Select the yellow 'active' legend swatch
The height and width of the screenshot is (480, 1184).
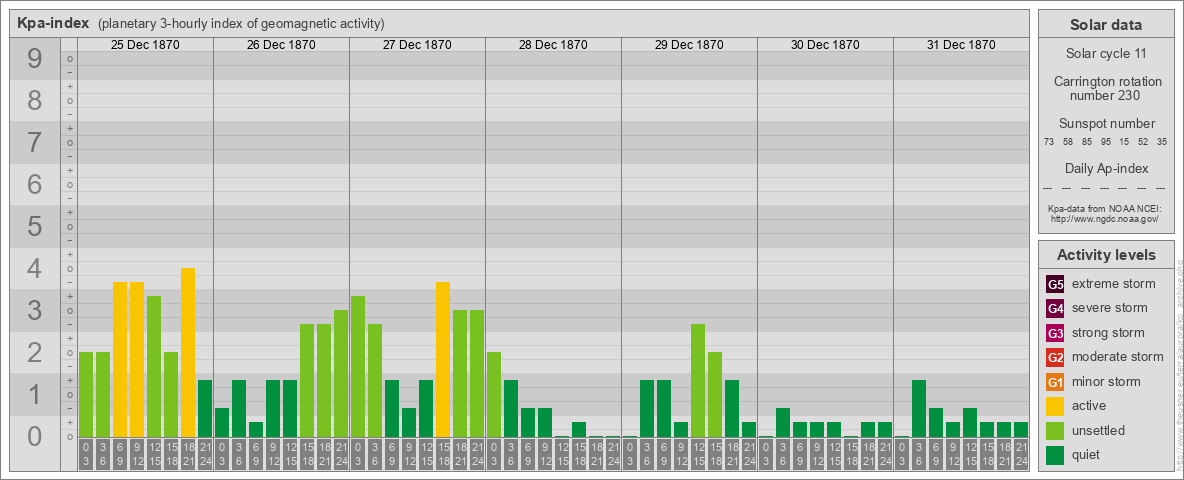(x=1055, y=406)
